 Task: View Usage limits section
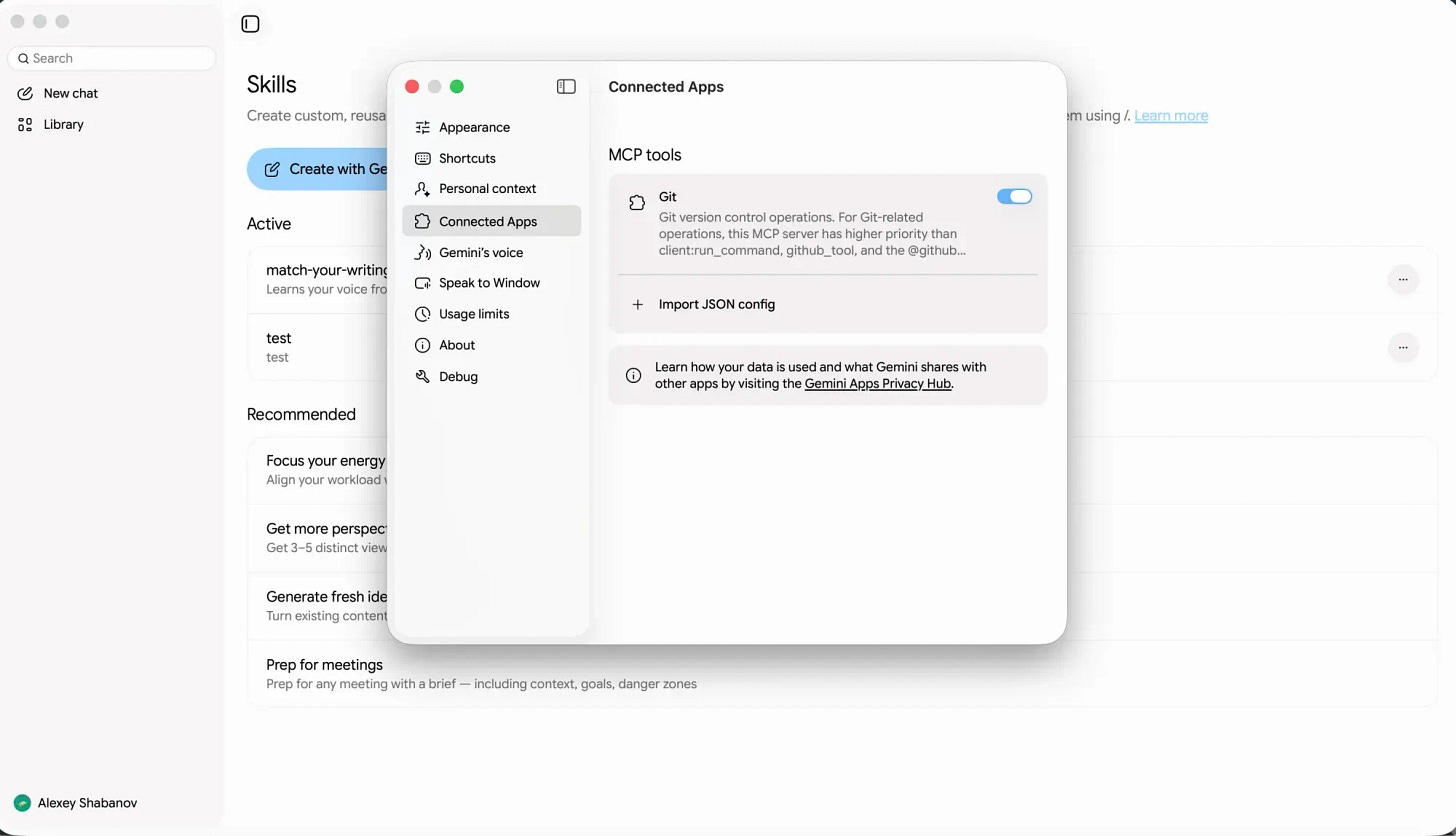click(x=491, y=314)
